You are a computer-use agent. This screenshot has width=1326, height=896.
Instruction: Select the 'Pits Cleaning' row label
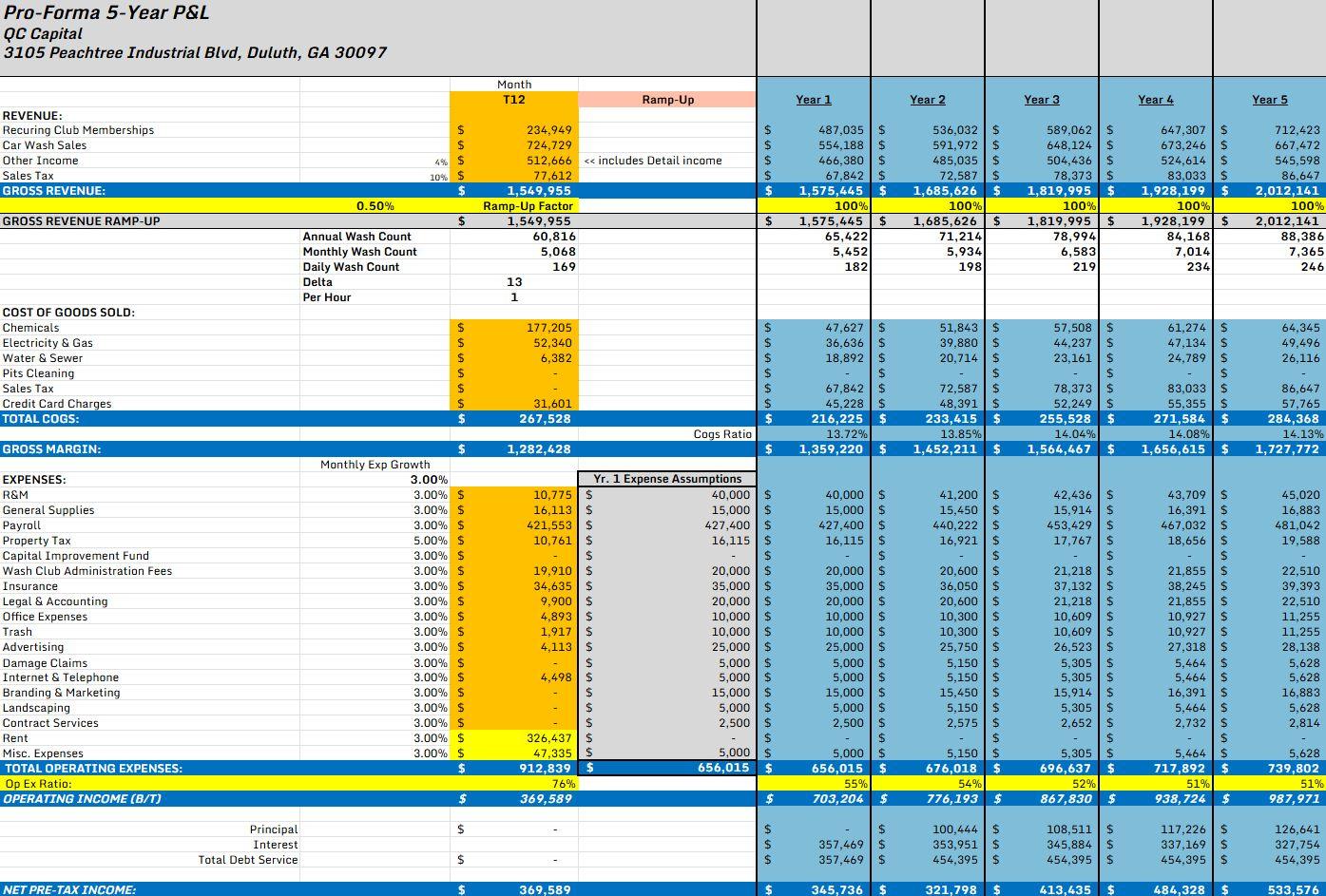pos(38,373)
